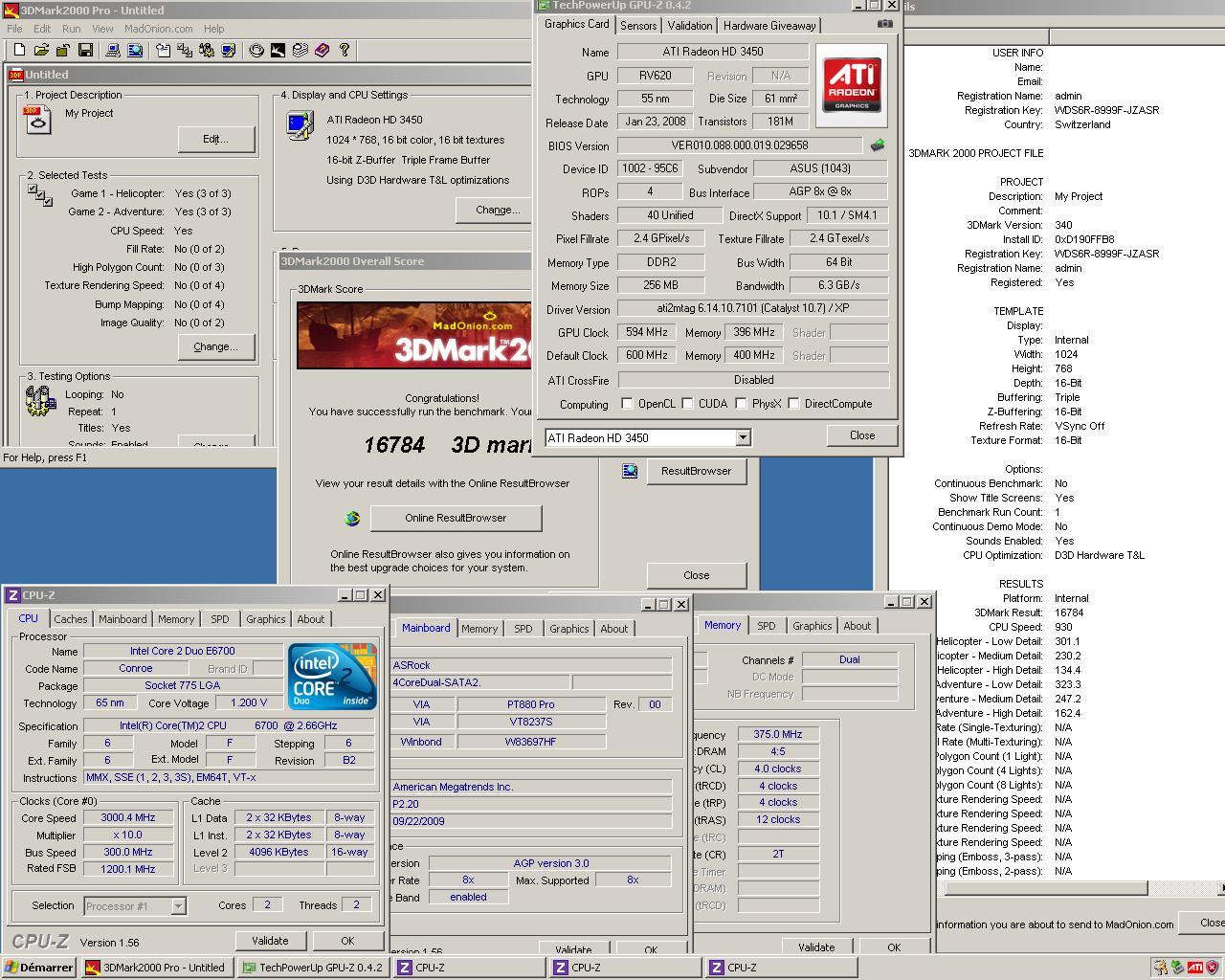
Task: Open the File menu in 3DMark2000
Action: (x=14, y=29)
